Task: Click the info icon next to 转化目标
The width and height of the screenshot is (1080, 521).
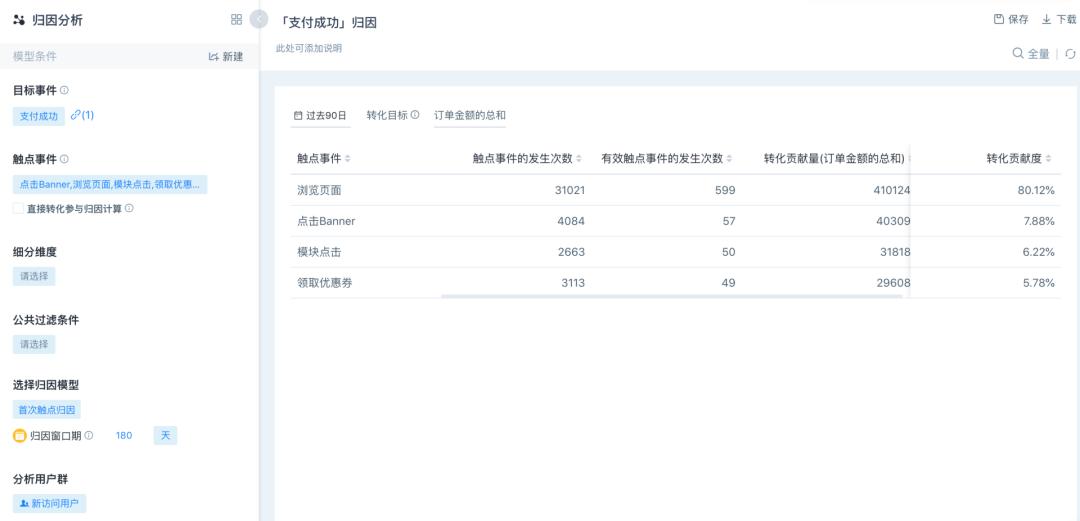Action: coord(415,115)
